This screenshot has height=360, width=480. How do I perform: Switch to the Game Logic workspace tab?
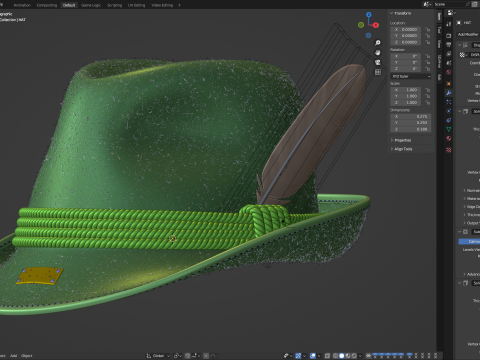pos(91,5)
